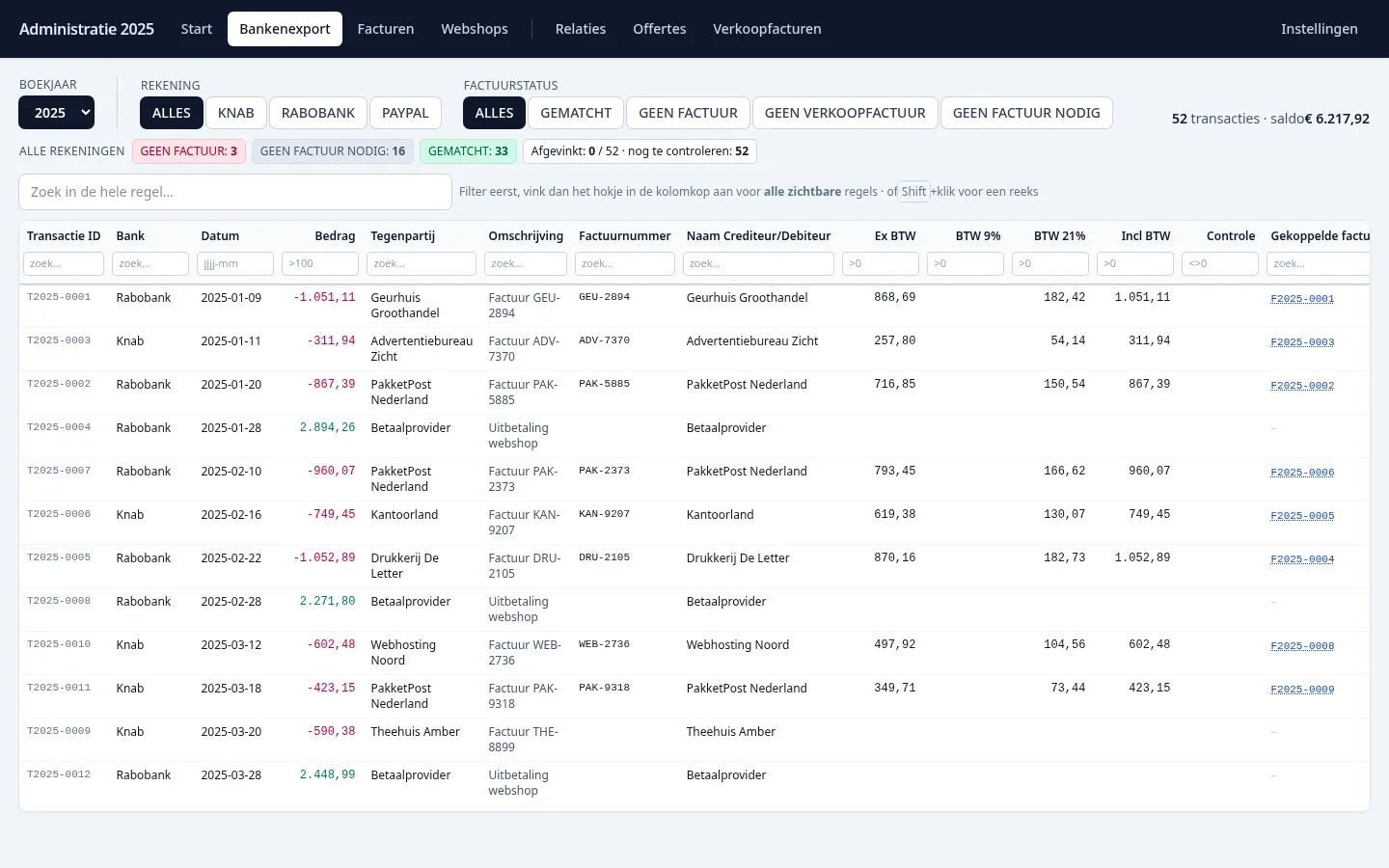Open the Boekjaar 2025 dropdown
Screen dimensions: 1389x868
tap(57, 113)
